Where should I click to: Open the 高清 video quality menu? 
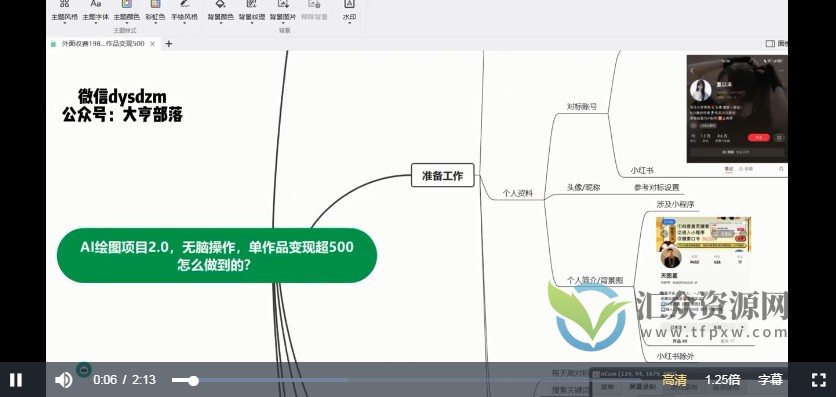click(x=674, y=380)
